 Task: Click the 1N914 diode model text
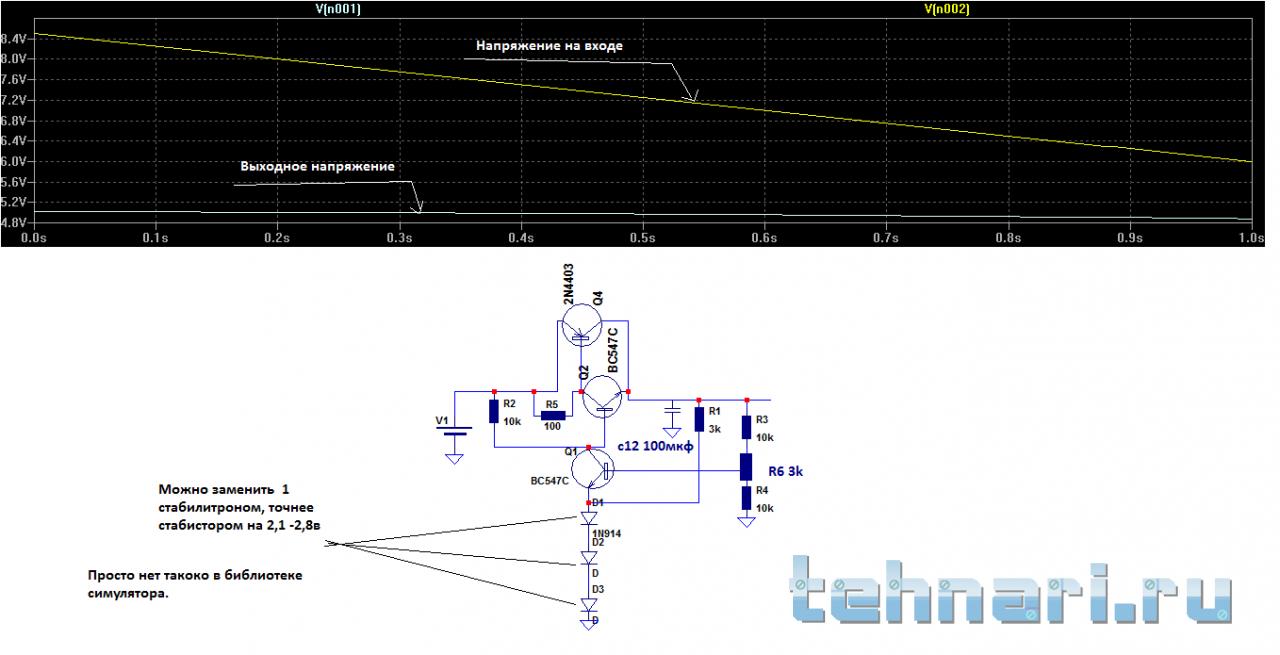point(607,534)
